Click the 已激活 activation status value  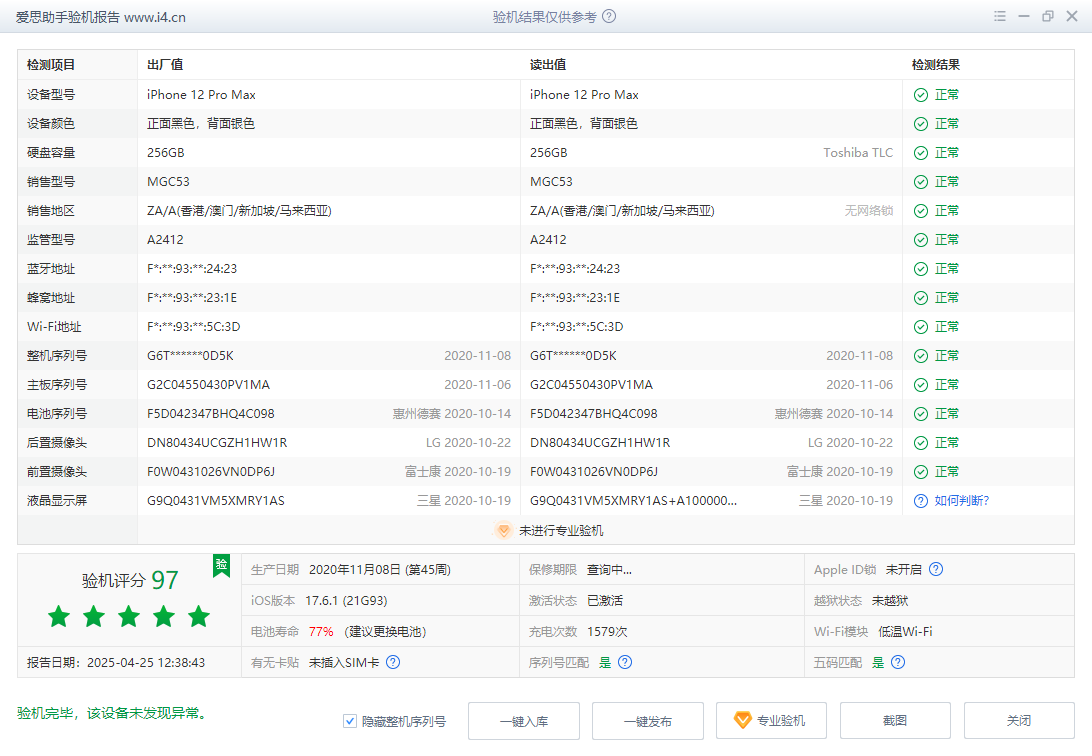[x=605, y=601]
